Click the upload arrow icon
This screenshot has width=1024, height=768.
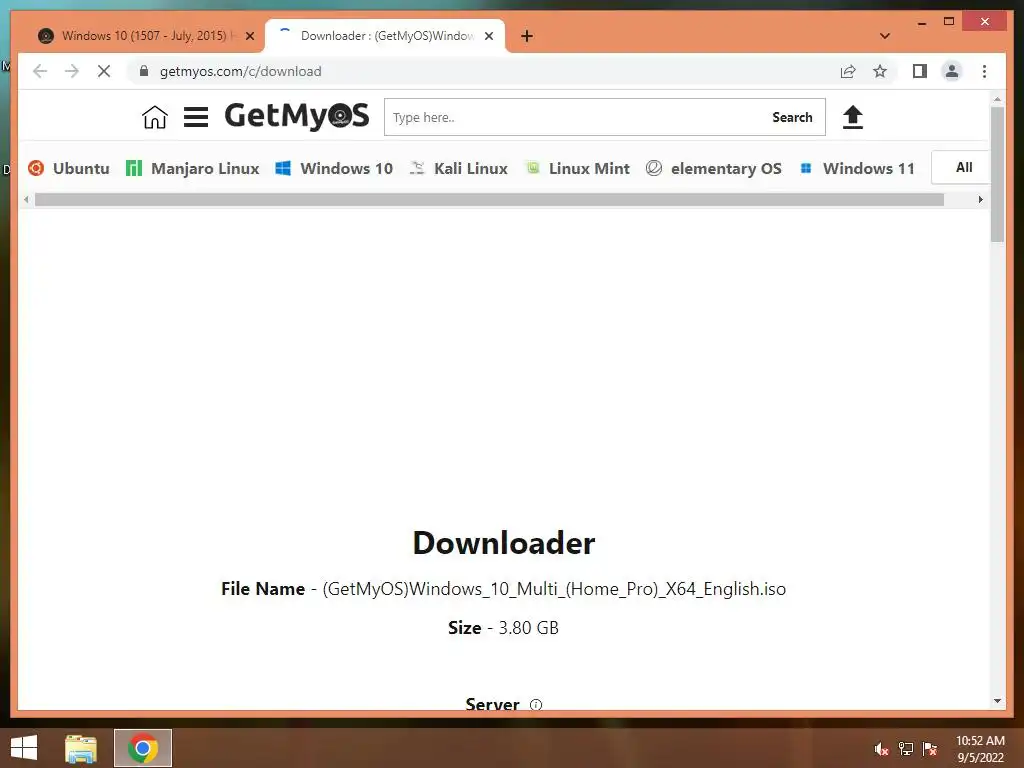click(x=852, y=117)
